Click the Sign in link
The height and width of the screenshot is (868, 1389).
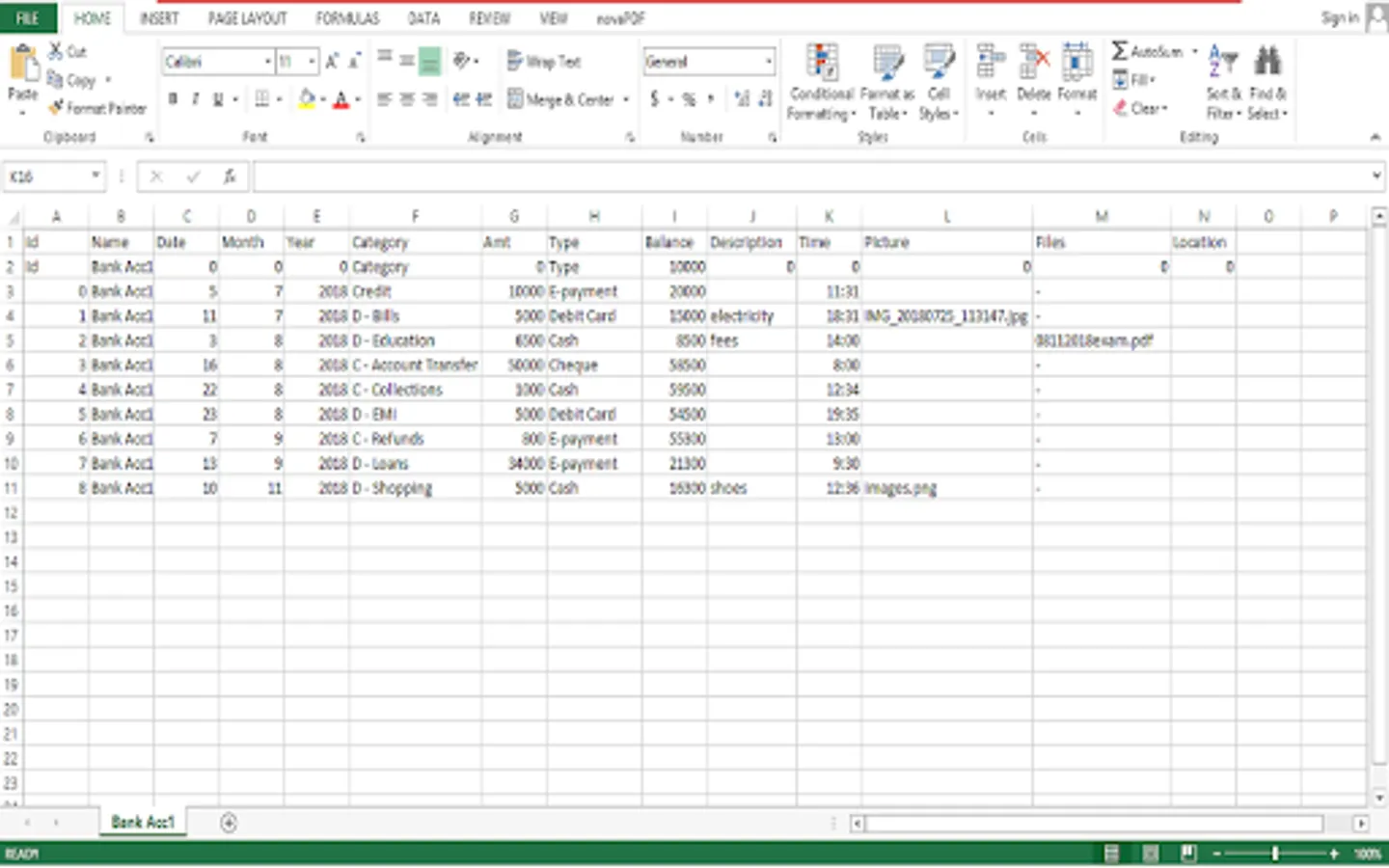(x=1341, y=16)
